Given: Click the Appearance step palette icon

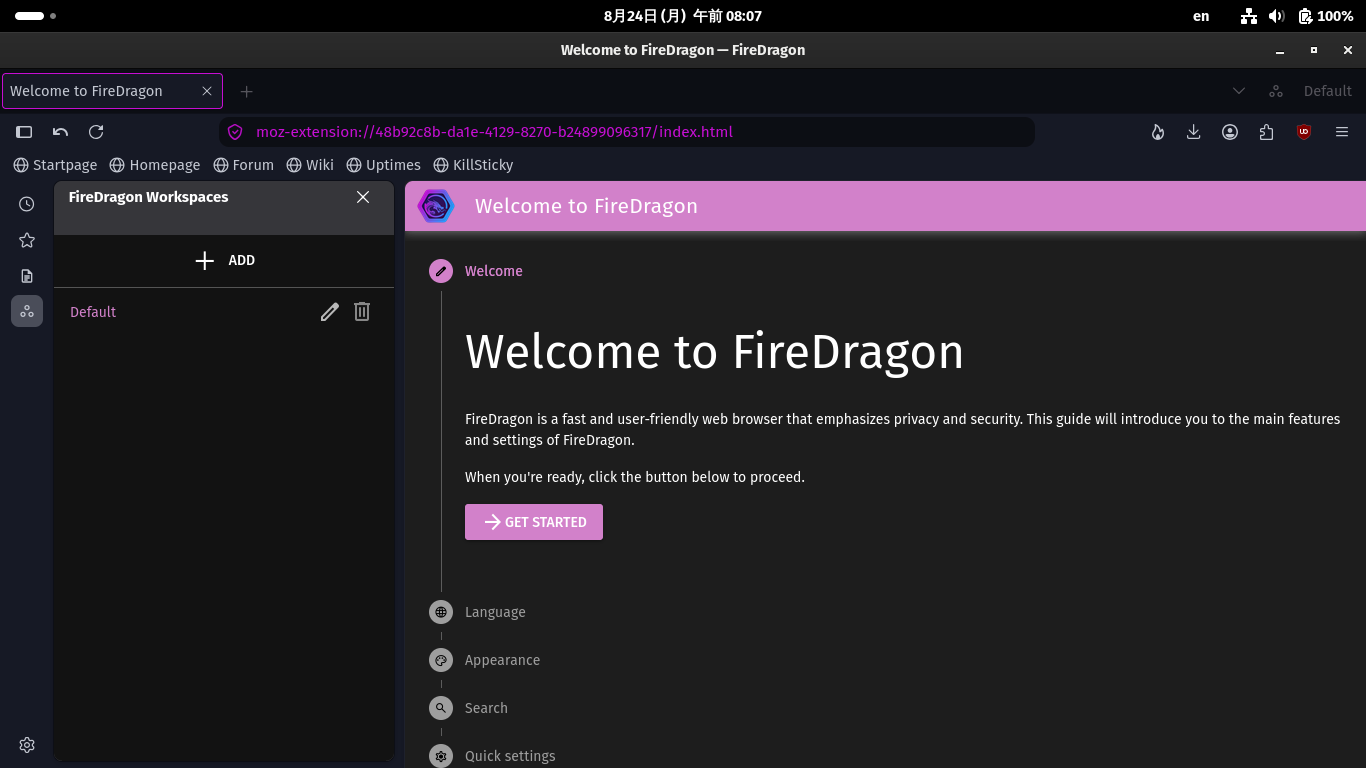Looking at the screenshot, I should point(441,660).
